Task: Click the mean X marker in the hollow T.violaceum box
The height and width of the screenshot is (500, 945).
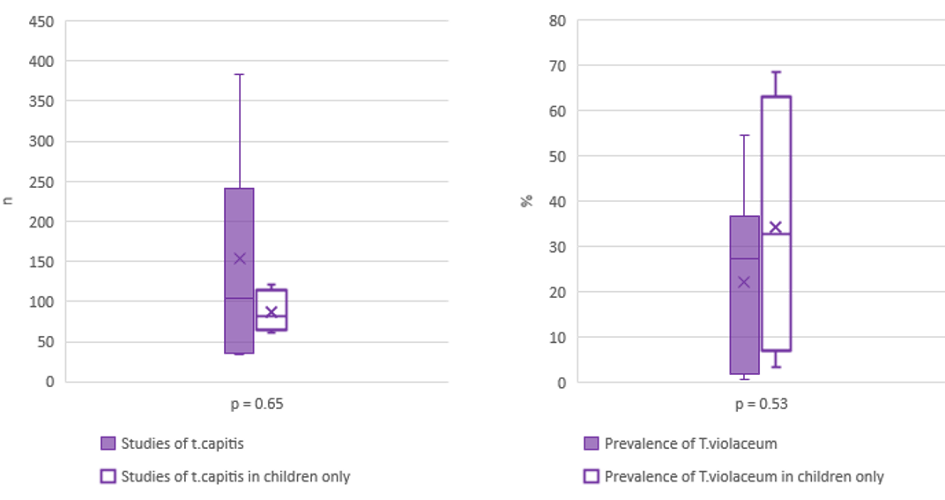Action: pos(775,228)
